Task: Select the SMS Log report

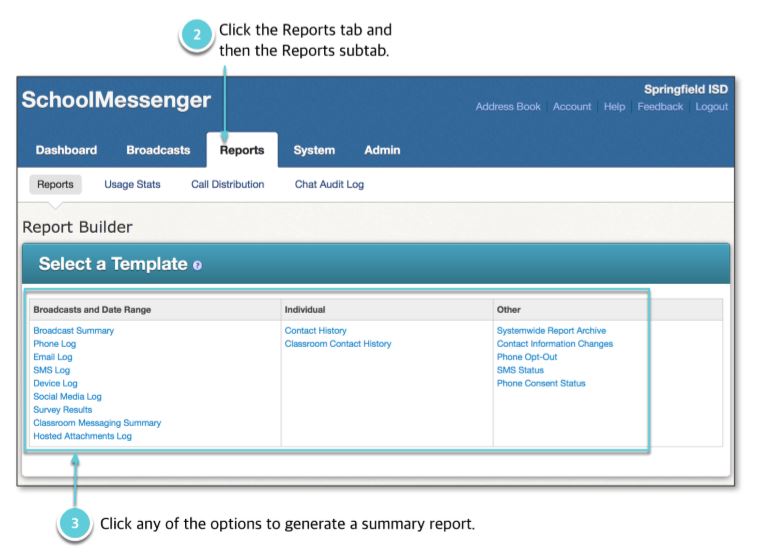Action: pos(51,370)
